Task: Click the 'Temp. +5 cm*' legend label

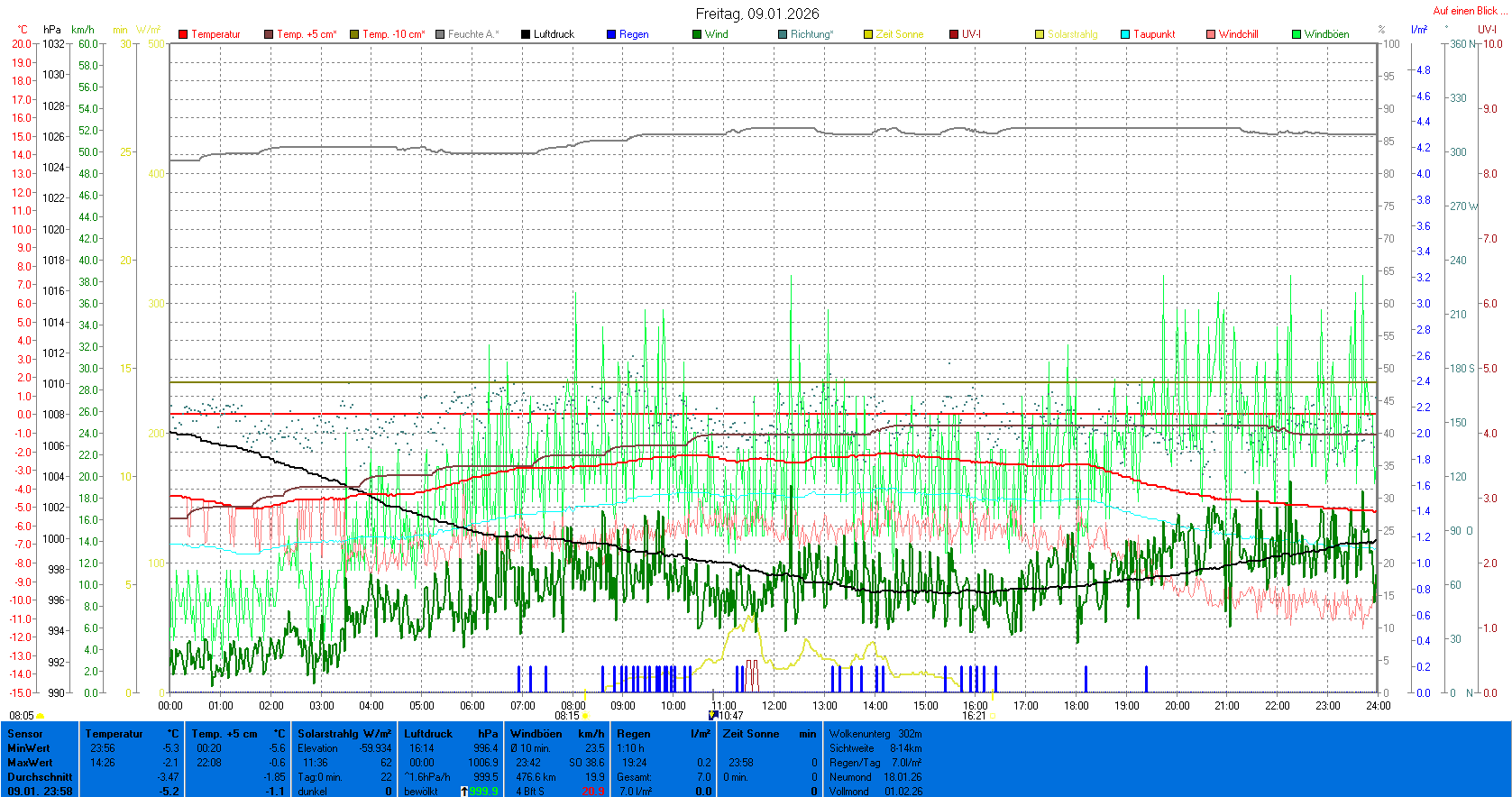Action: tap(307, 34)
